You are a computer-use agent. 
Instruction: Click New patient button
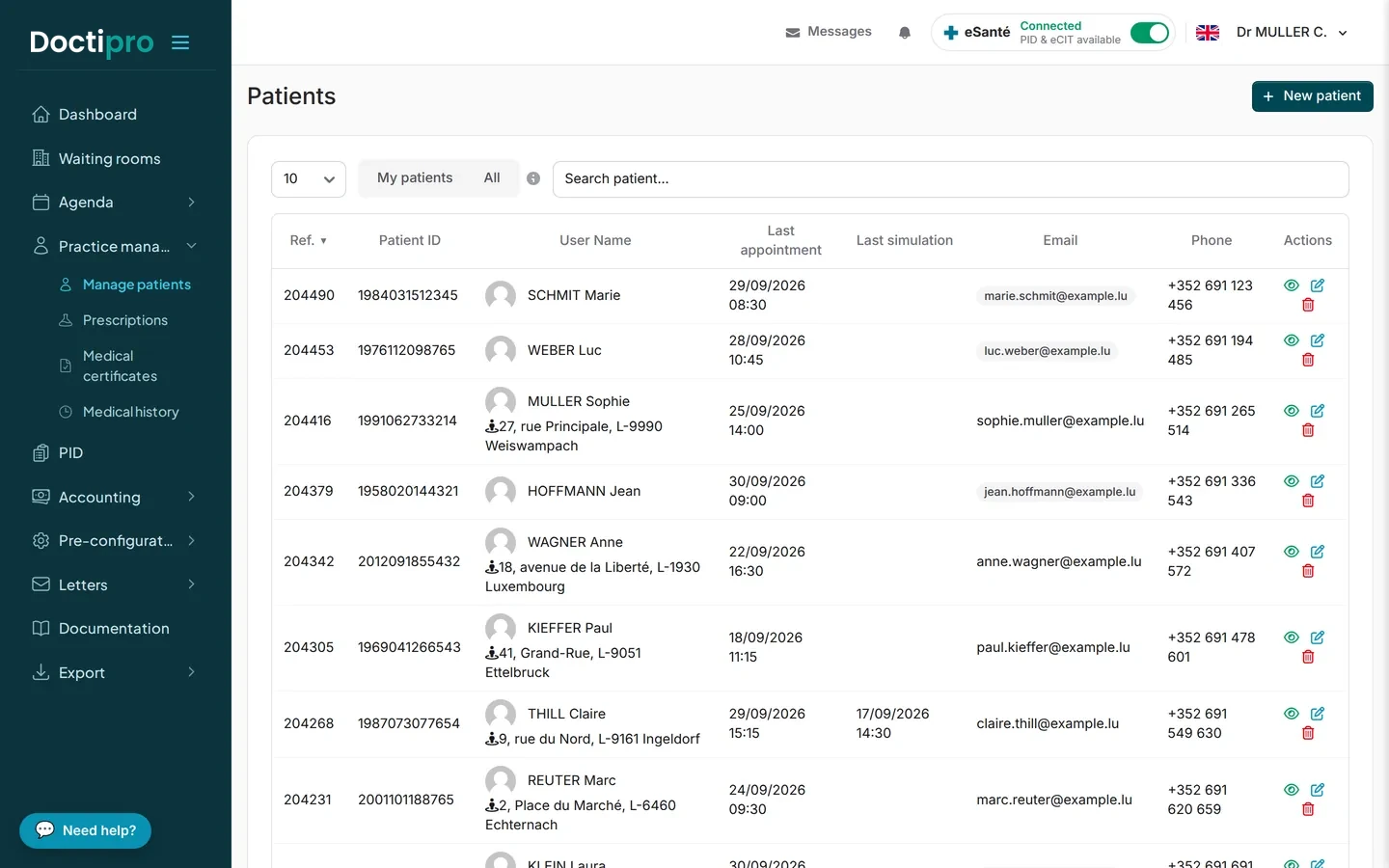click(1312, 96)
